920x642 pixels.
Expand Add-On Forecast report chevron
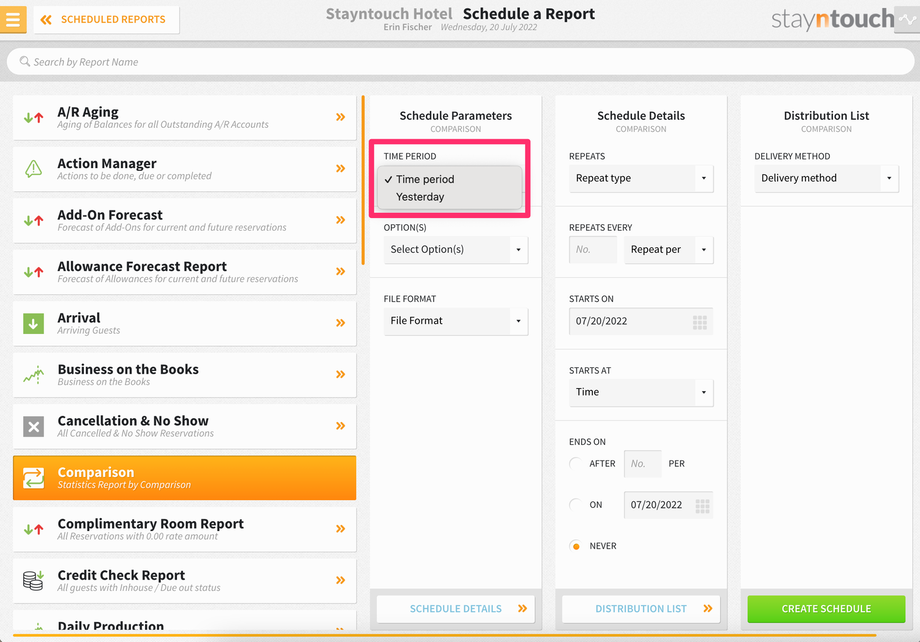click(x=340, y=220)
